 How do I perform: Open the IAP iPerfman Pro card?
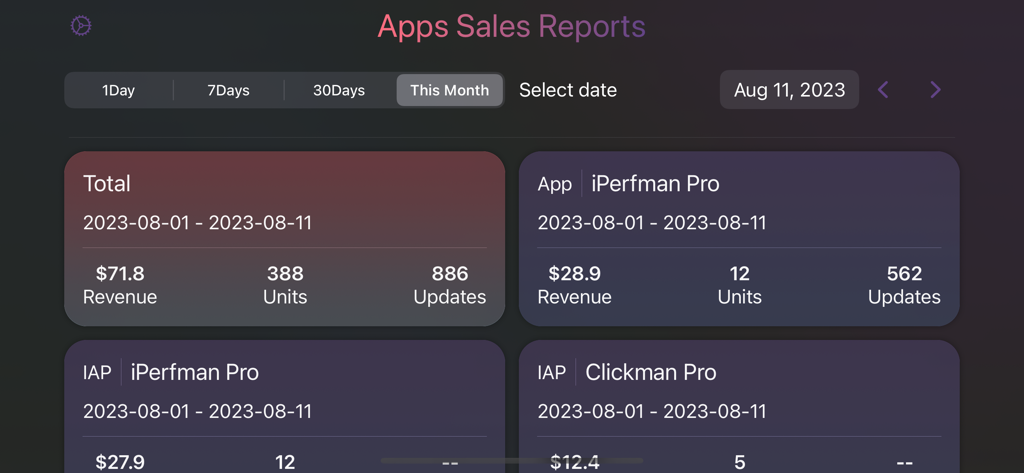pos(284,390)
